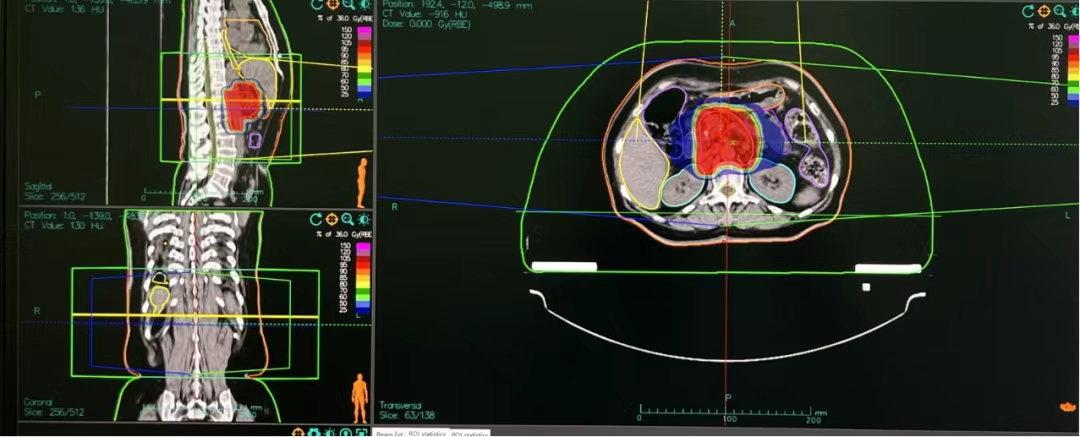
Task: Click the orange patient orientation figure in sagittal view
Action: pos(362,180)
